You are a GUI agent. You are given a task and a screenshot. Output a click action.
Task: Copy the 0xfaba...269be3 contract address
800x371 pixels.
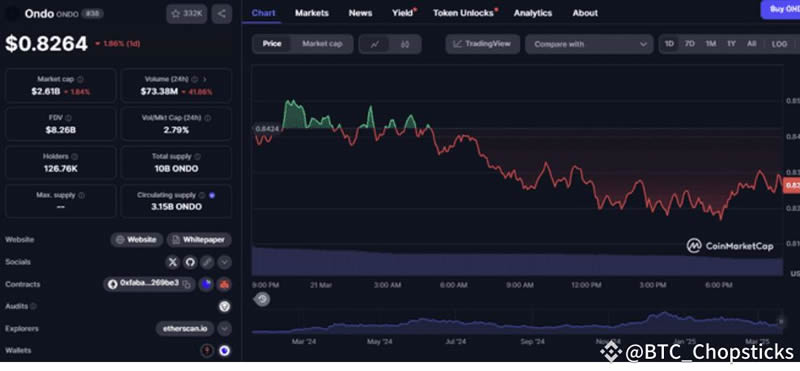click(187, 284)
